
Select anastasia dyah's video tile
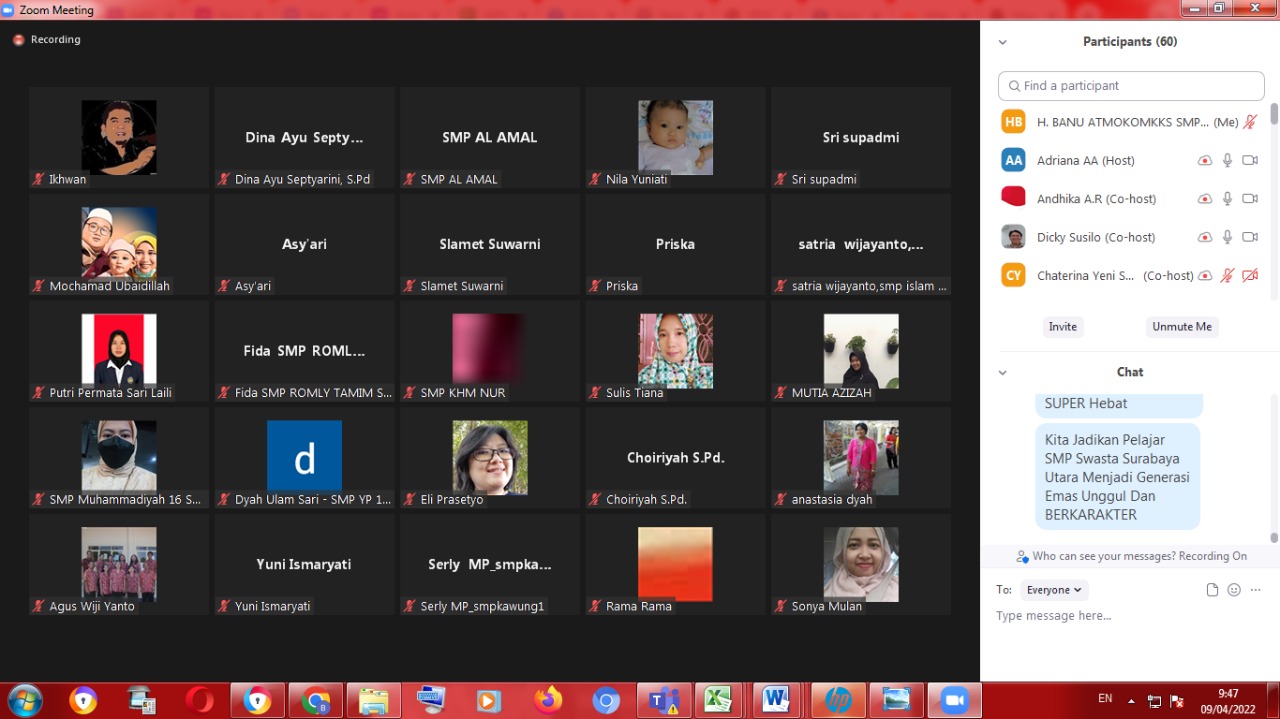[861, 458]
